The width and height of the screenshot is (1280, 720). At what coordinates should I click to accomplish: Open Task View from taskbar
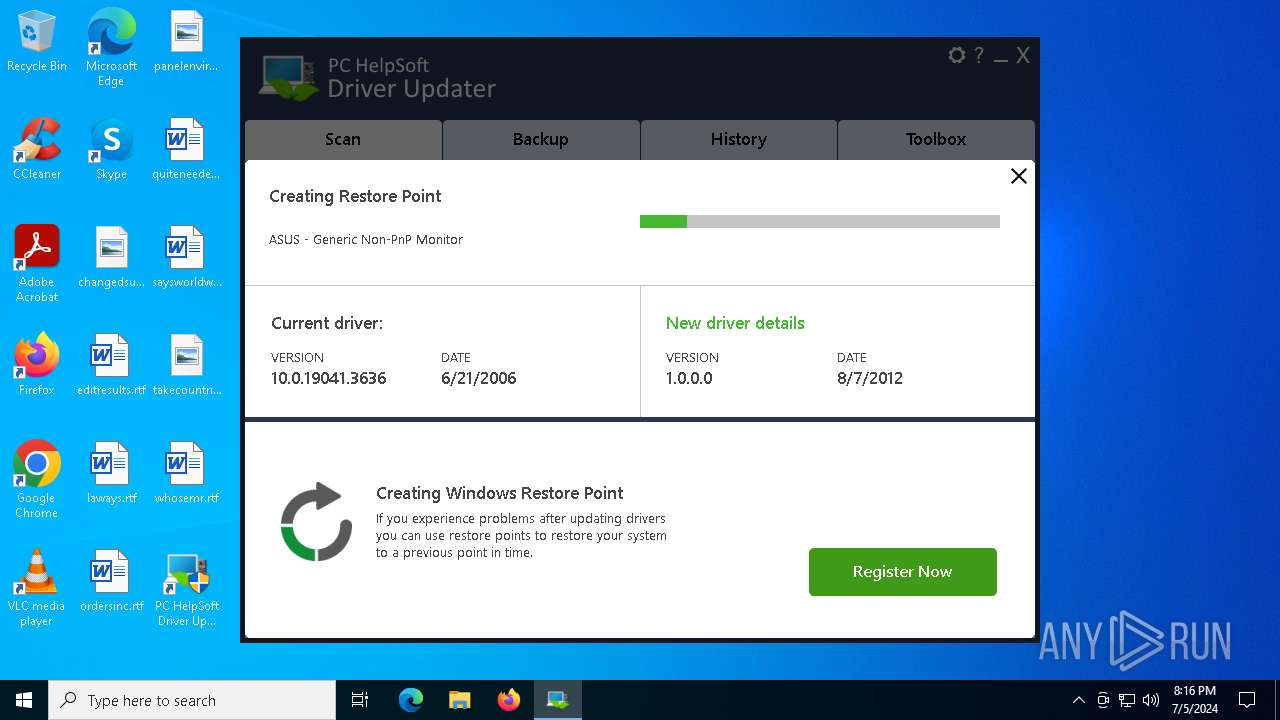click(x=360, y=700)
